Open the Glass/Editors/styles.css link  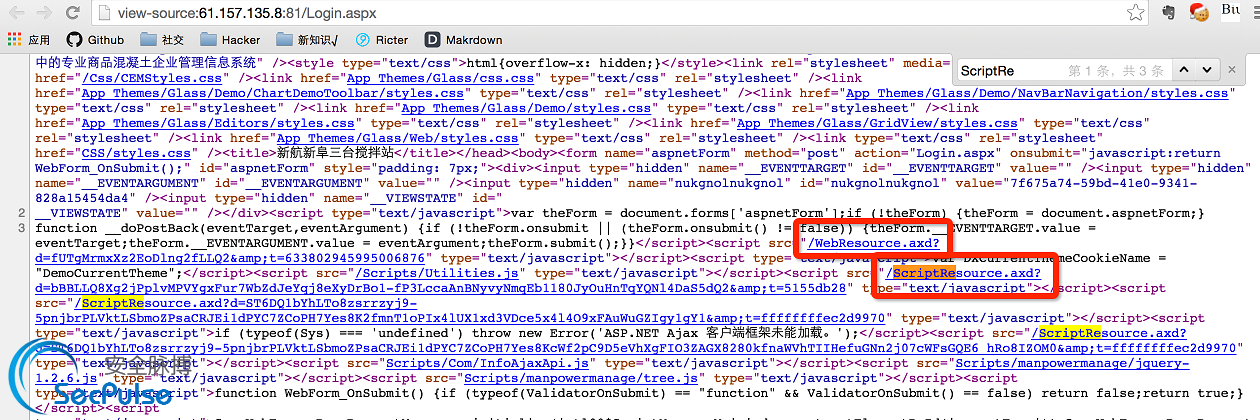[216, 123]
